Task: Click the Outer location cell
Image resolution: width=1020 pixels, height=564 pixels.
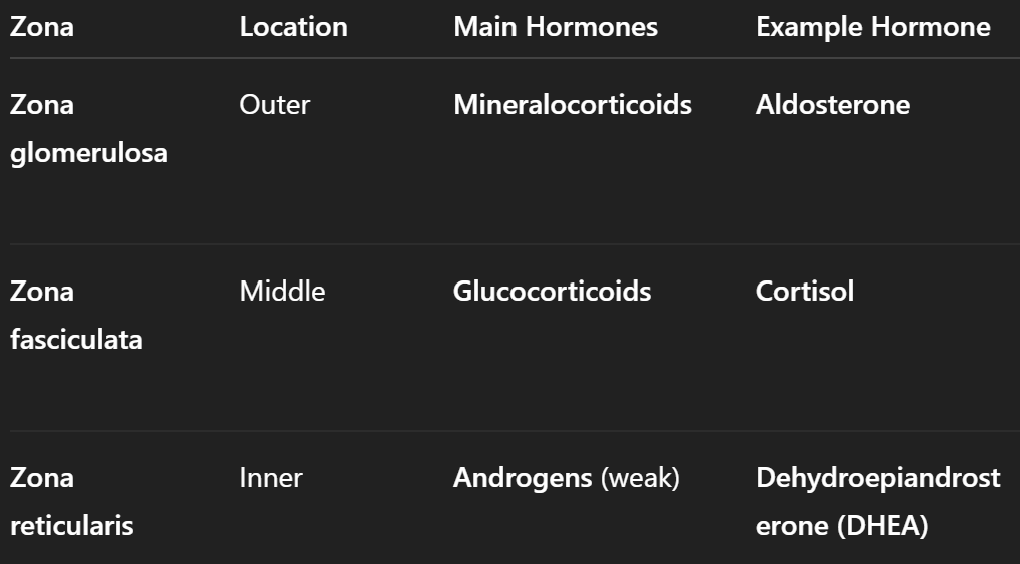Action: coord(275,105)
